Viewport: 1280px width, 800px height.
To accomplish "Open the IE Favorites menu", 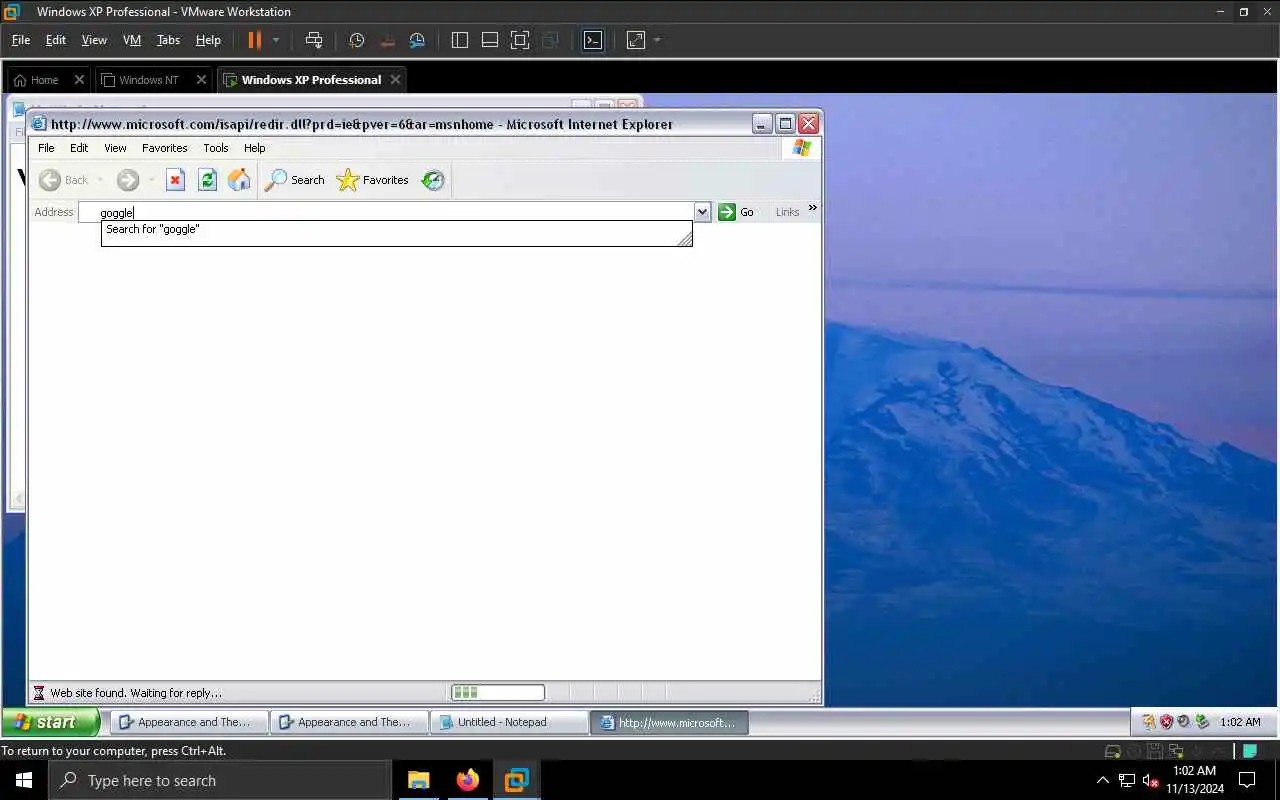I will 165,148.
